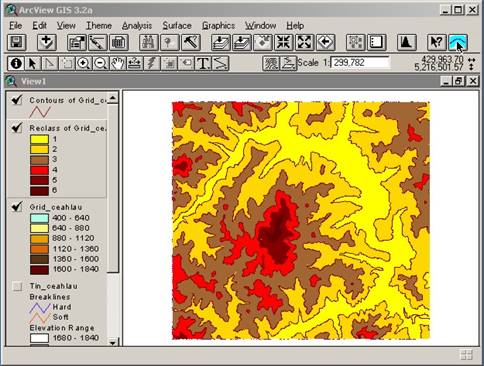
Task: Click the legend scrollbar down arrow
Action: click(x=113, y=342)
